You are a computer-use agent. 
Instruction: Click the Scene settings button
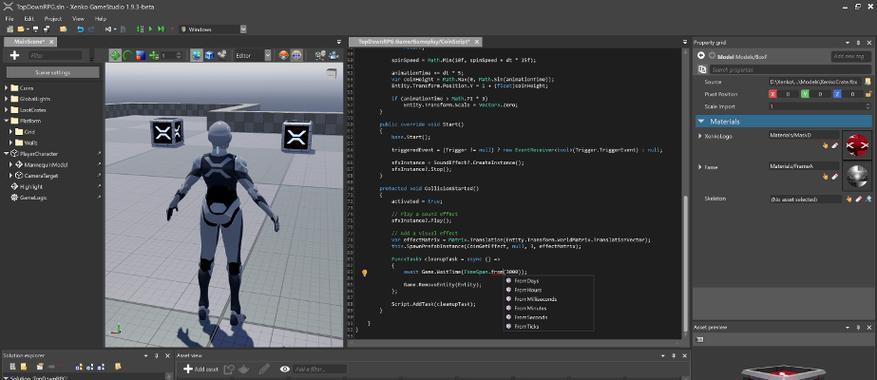53,73
